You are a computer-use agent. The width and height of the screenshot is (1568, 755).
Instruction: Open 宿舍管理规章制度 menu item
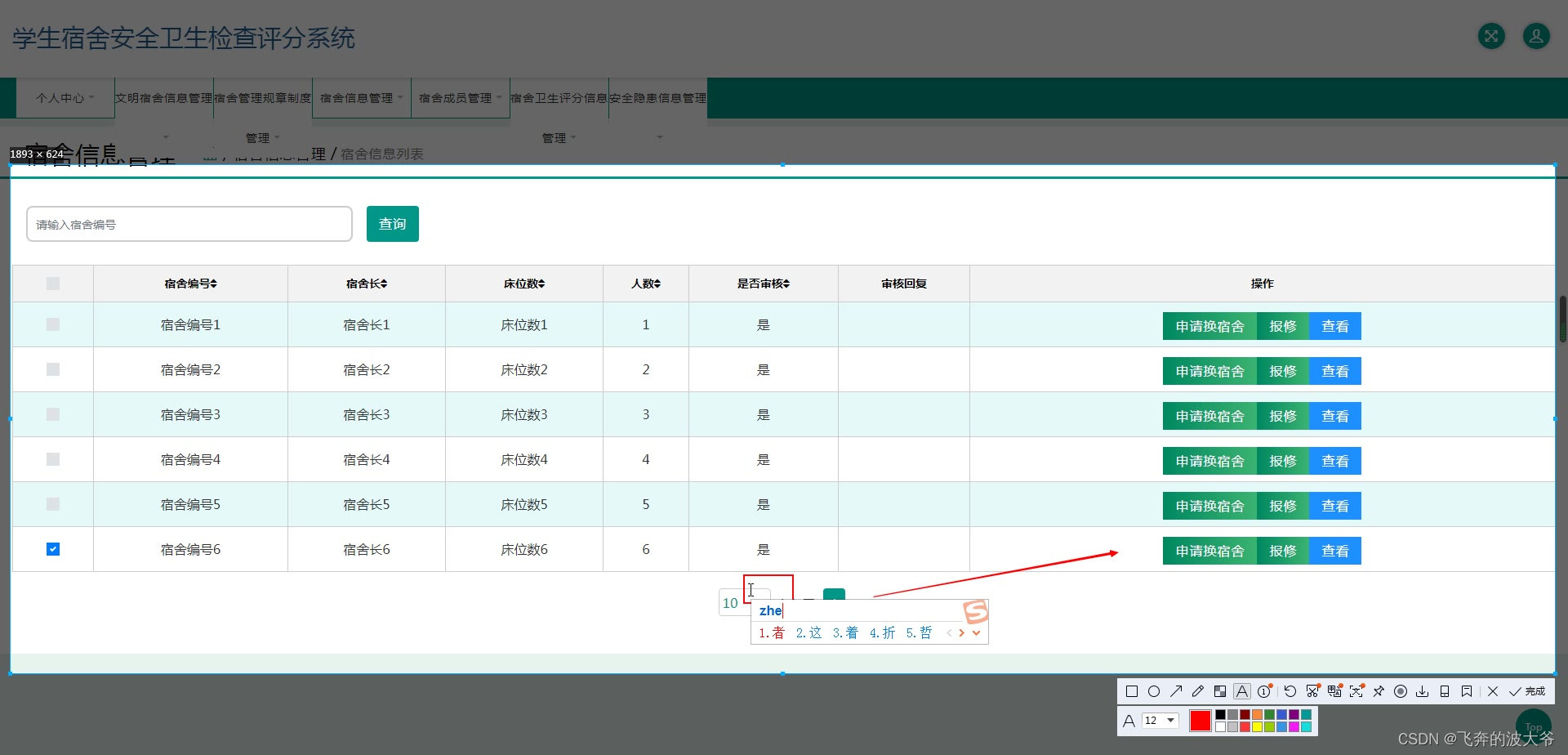point(263,98)
